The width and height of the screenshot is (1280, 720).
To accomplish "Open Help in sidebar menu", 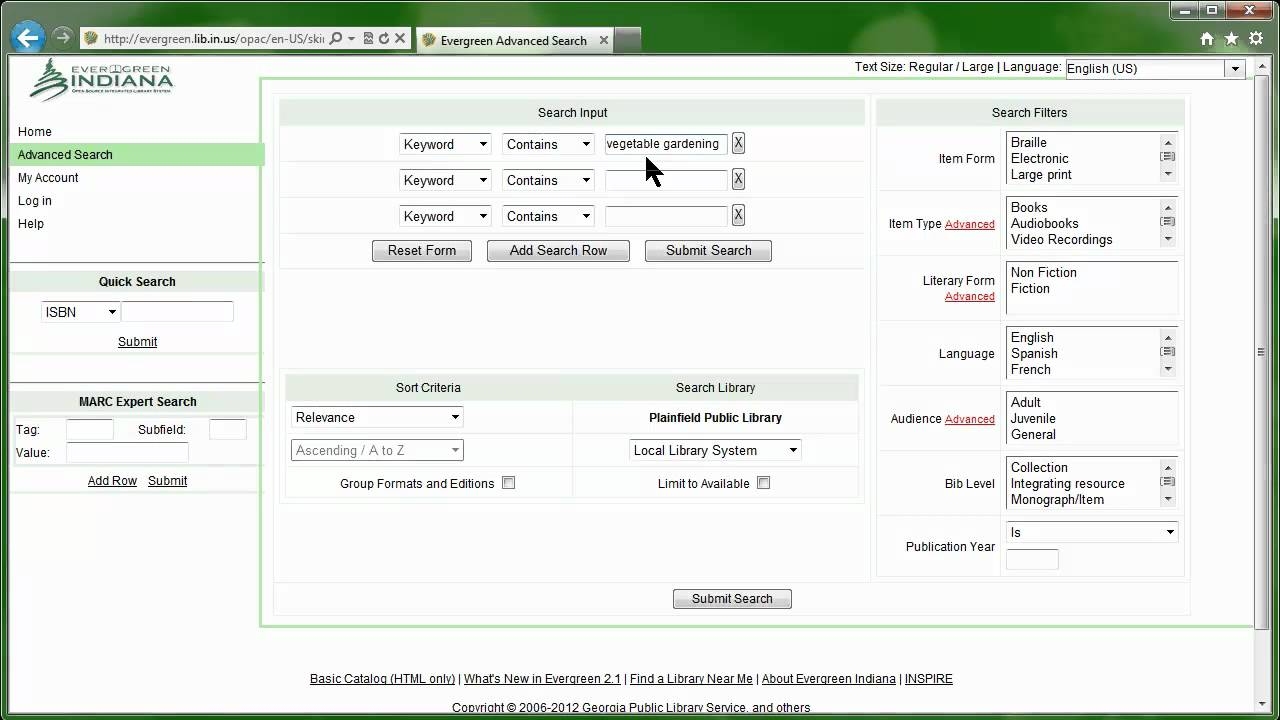I will (x=31, y=223).
